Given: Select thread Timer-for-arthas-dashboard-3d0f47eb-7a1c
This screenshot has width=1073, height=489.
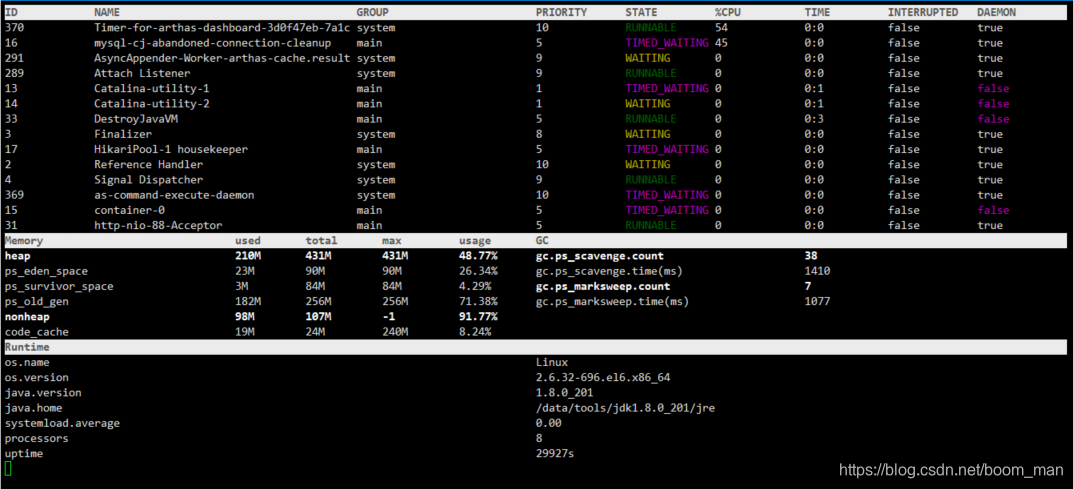Looking at the screenshot, I should (222, 27).
